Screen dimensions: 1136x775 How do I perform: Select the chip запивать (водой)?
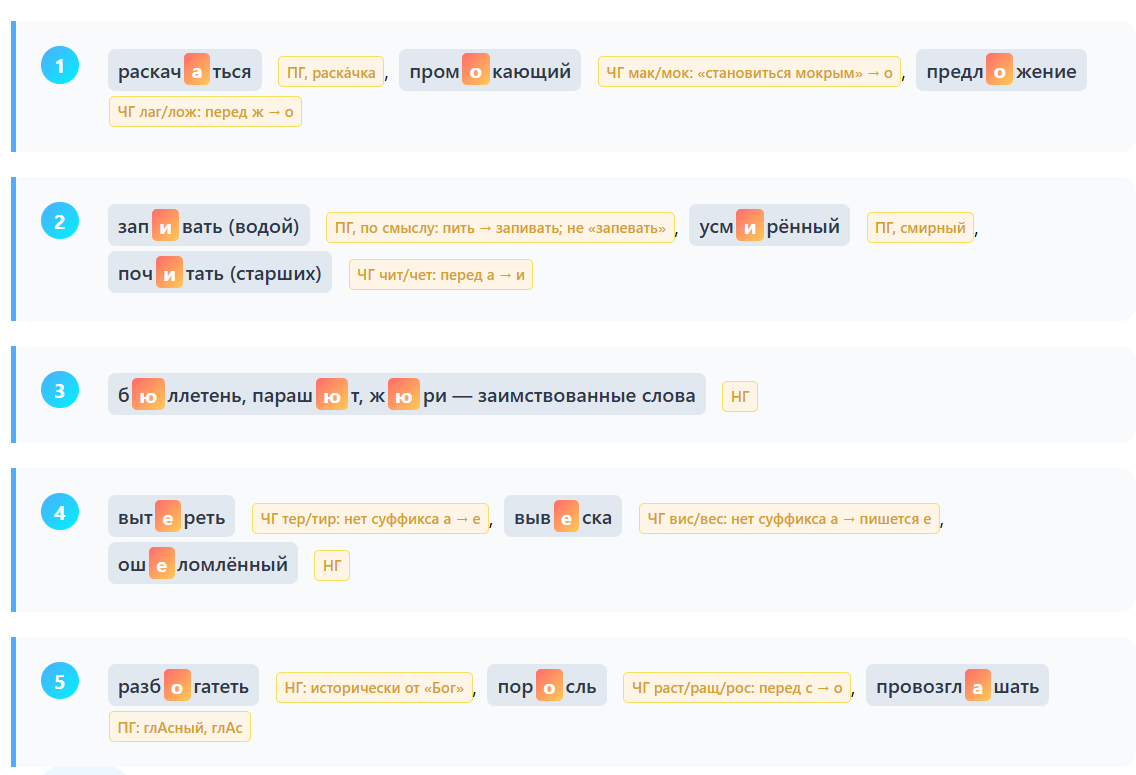(209, 225)
